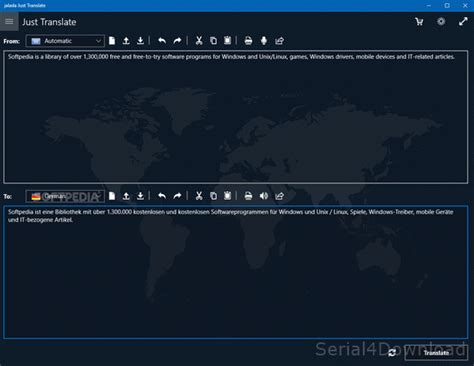The width and height of the screenshot is (474, 366).
Task: Copy translated text using To toolbar copy icon
Action: 213,196
